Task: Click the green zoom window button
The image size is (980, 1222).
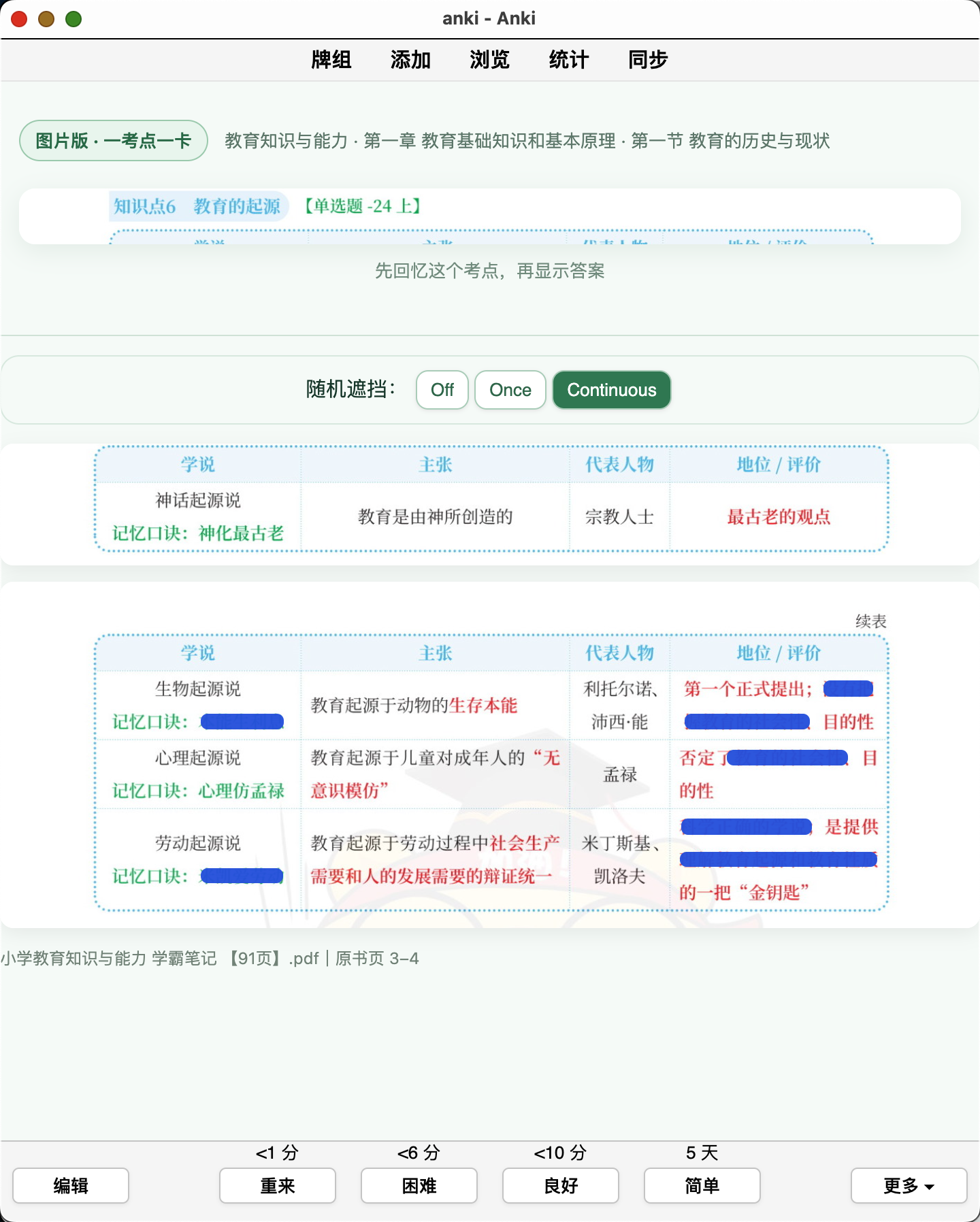Action: [73, 19]
